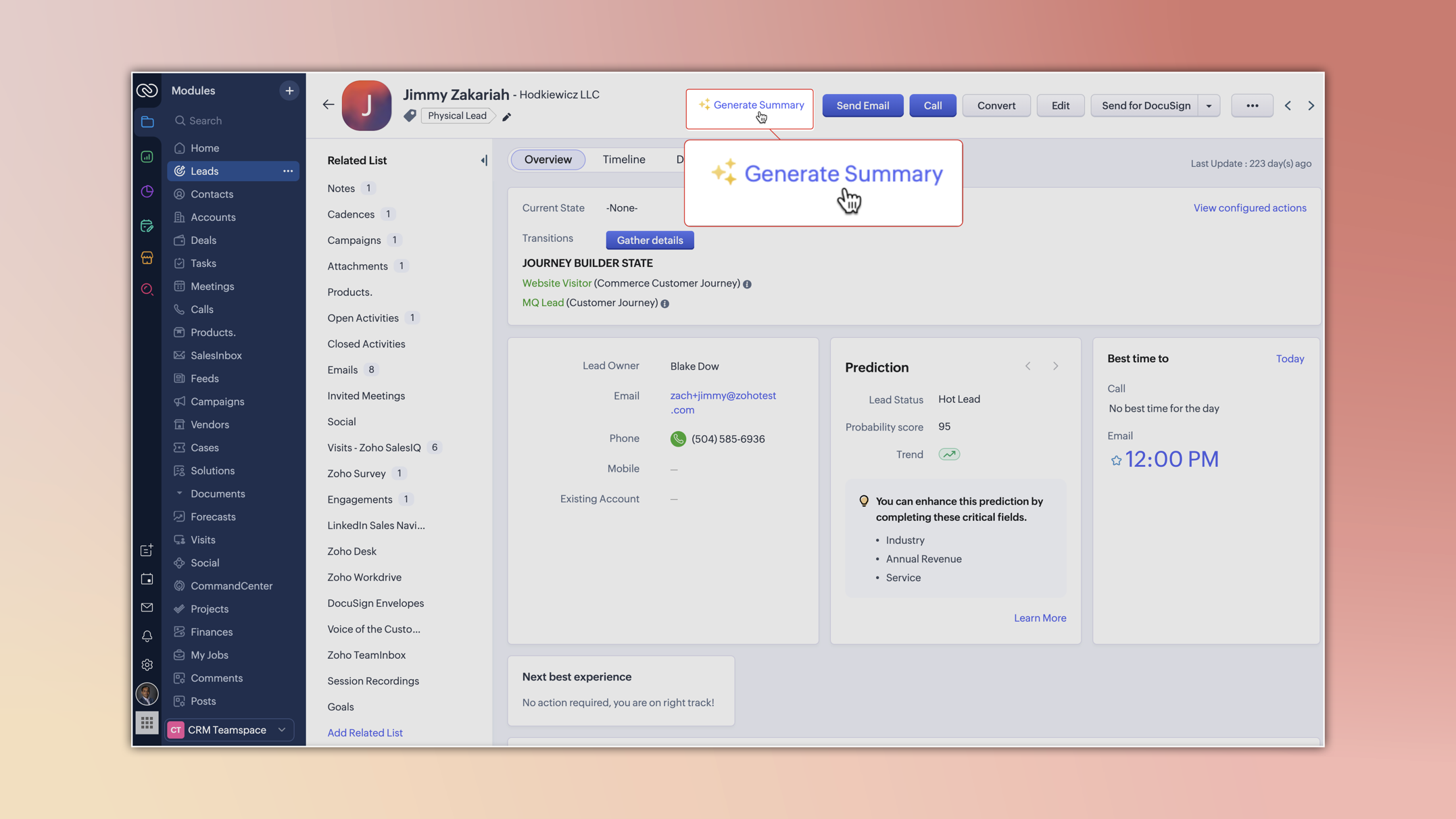The width and height of the screenshot is (1456, 819).
Task: Open the three-dots more actions button
Action: pos(1252,105)
